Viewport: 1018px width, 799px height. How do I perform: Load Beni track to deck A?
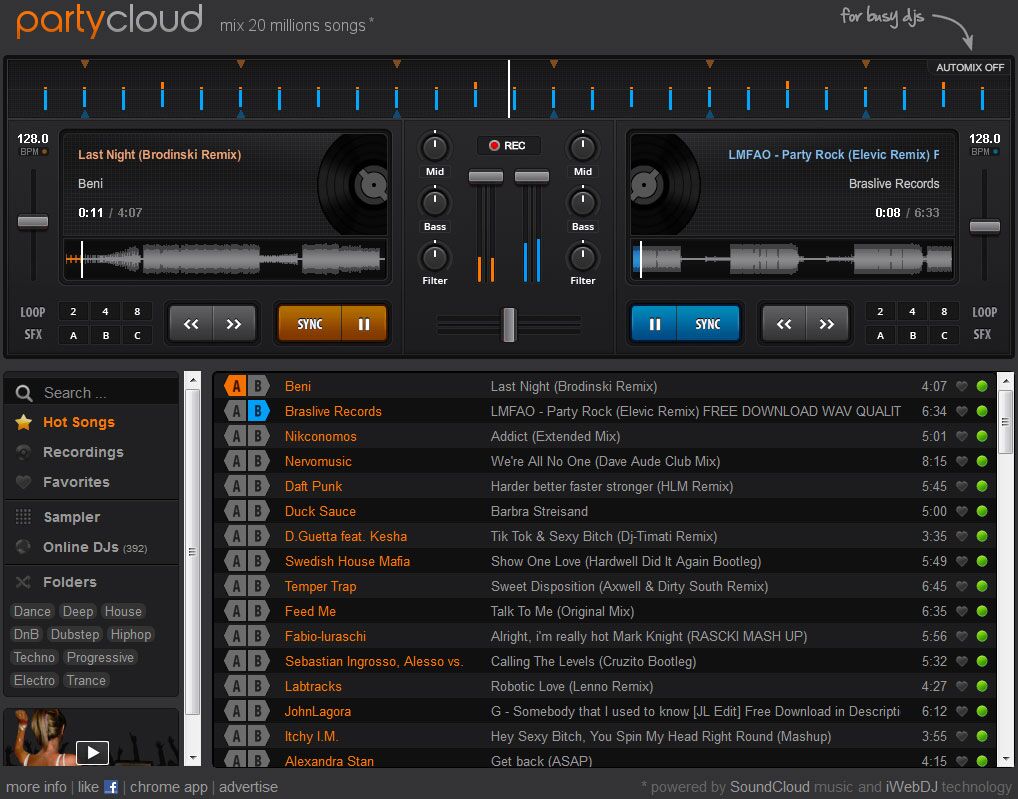(x=235, y=386)
